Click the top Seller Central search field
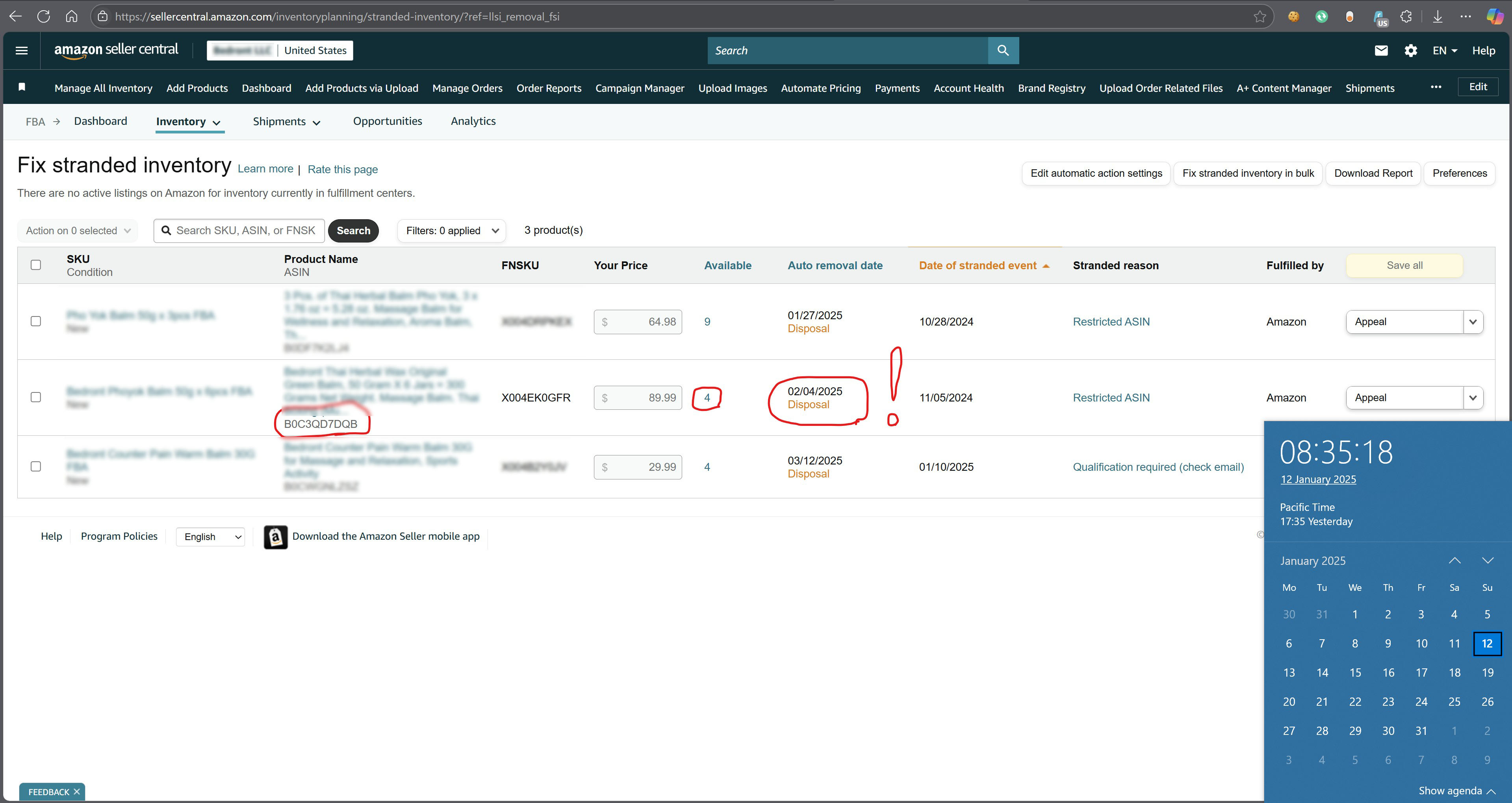Viewport: 1512px width, 803px height. coord(848,50)
